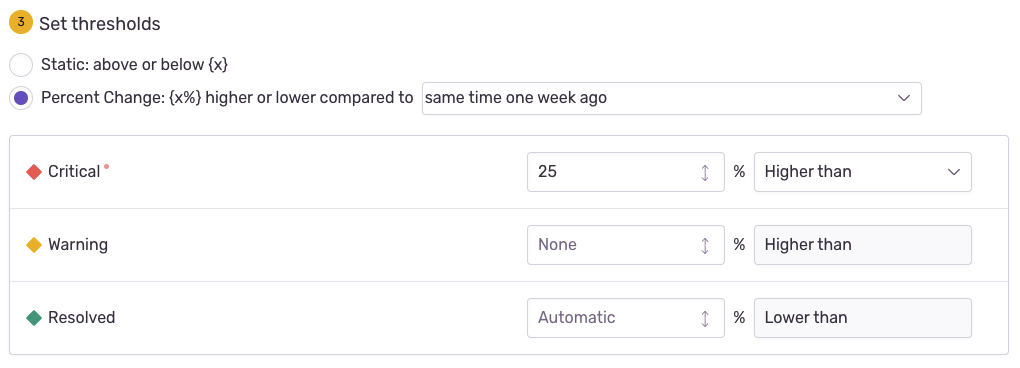This screenshot has height=368, width=1020.
Task: Click the Warning threshold stepper arrows
Action: tap(705, 245)
